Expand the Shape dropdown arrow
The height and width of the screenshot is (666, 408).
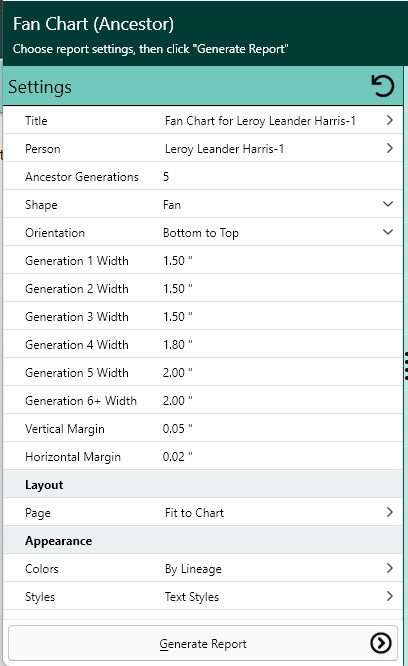(x=388, y=204)
